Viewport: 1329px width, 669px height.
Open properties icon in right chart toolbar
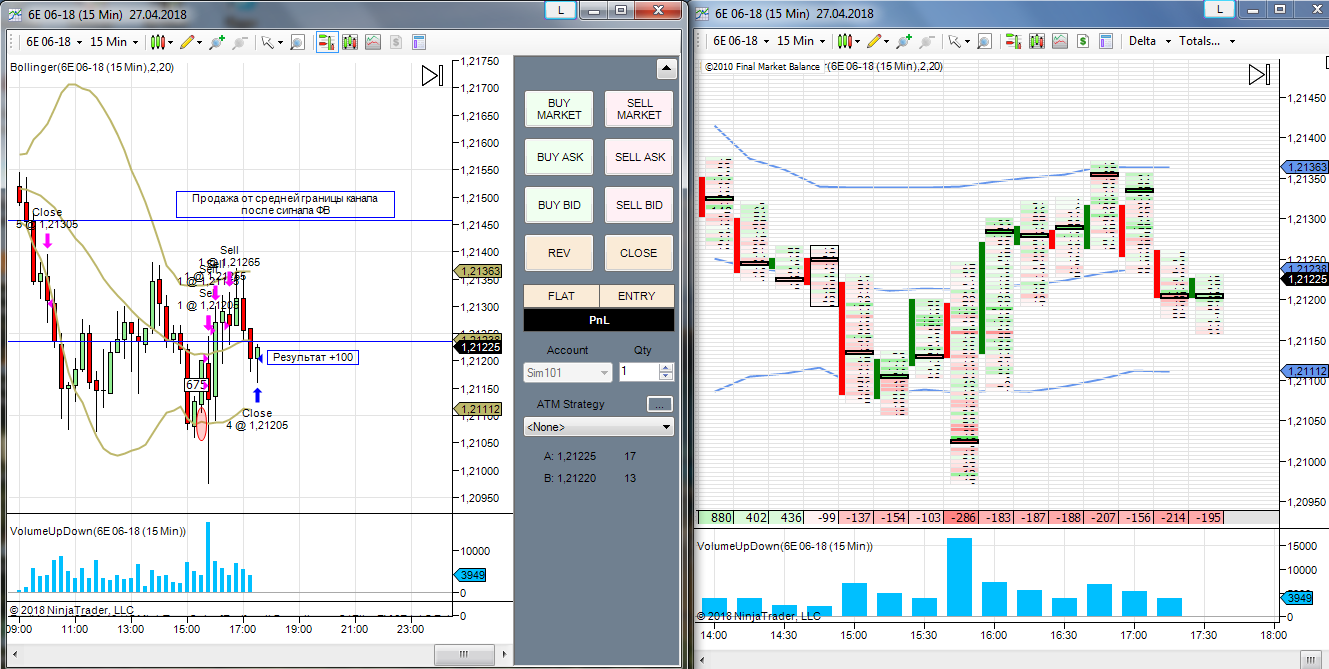coord(1107,42)
